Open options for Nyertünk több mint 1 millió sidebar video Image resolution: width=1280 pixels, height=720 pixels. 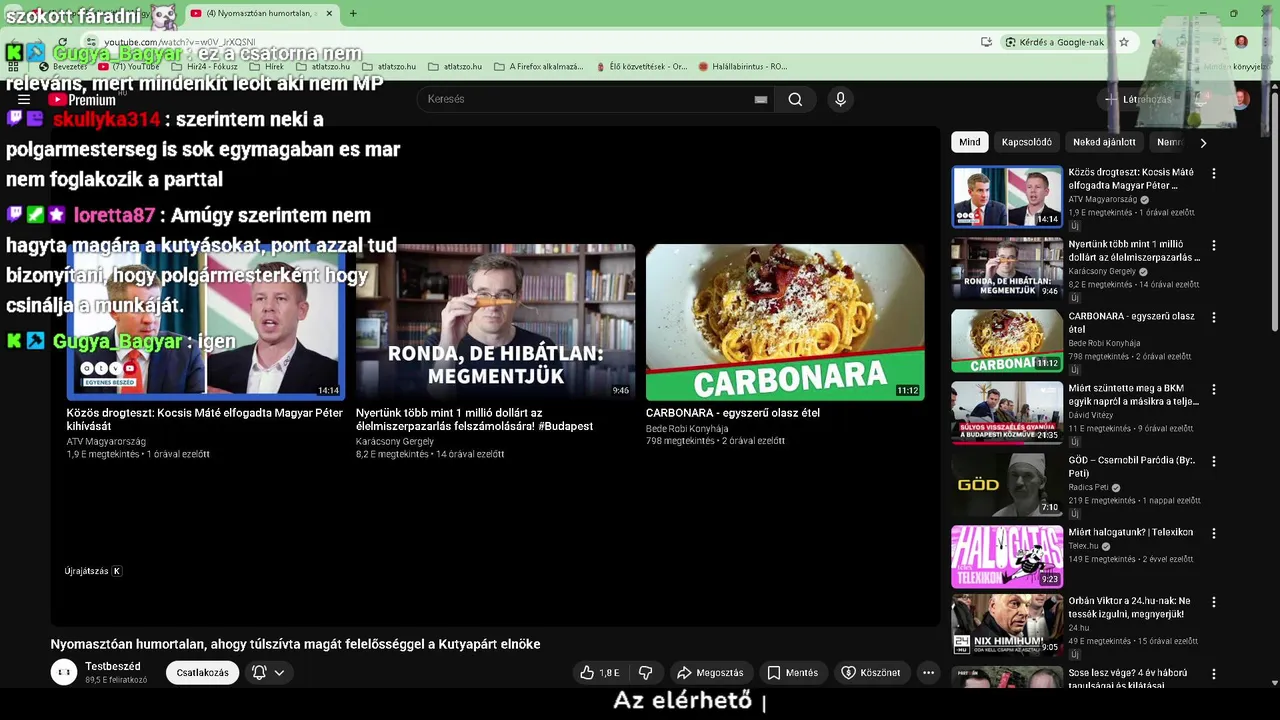tap(1214, 245)
